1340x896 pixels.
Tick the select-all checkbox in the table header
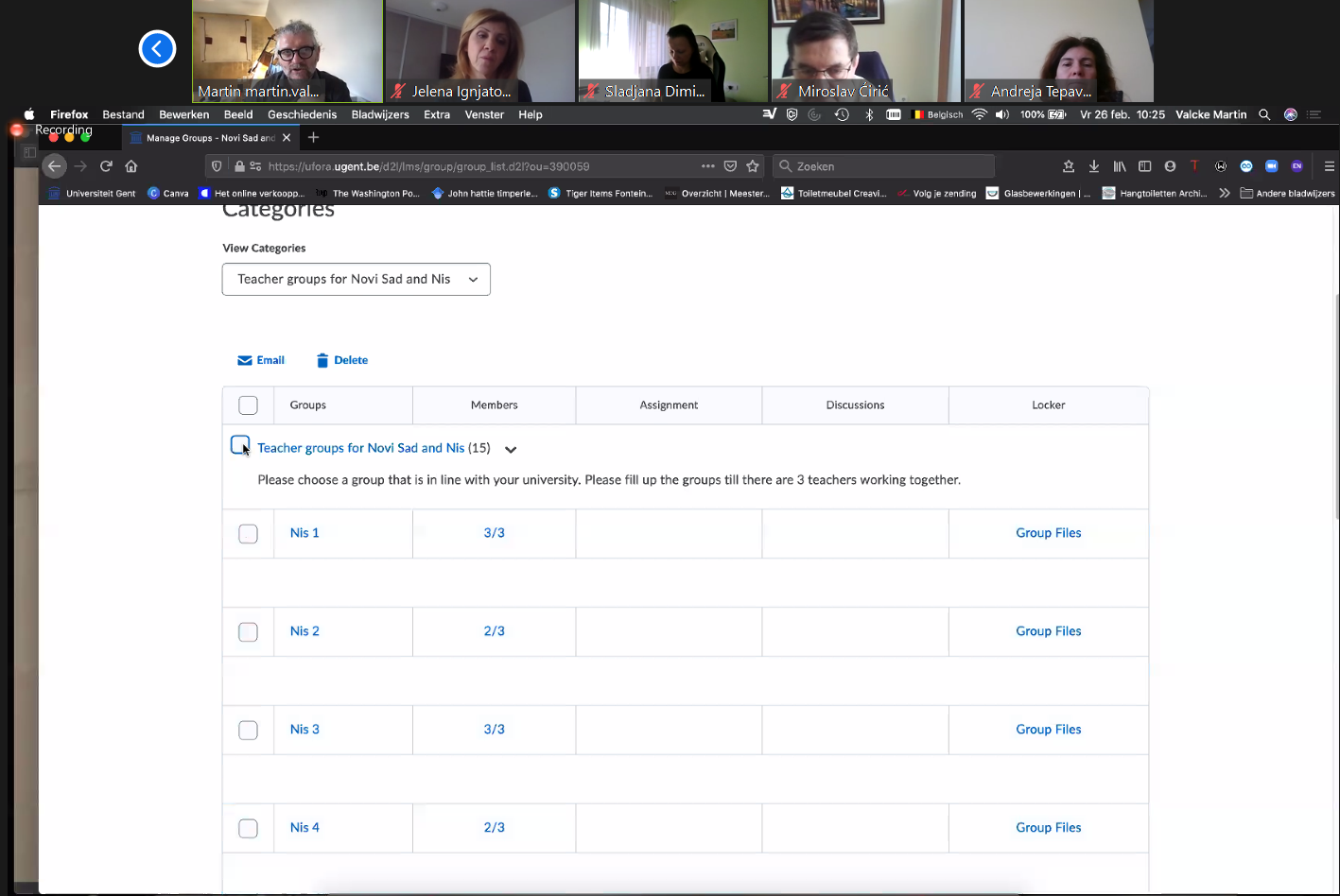pos(248,405)
